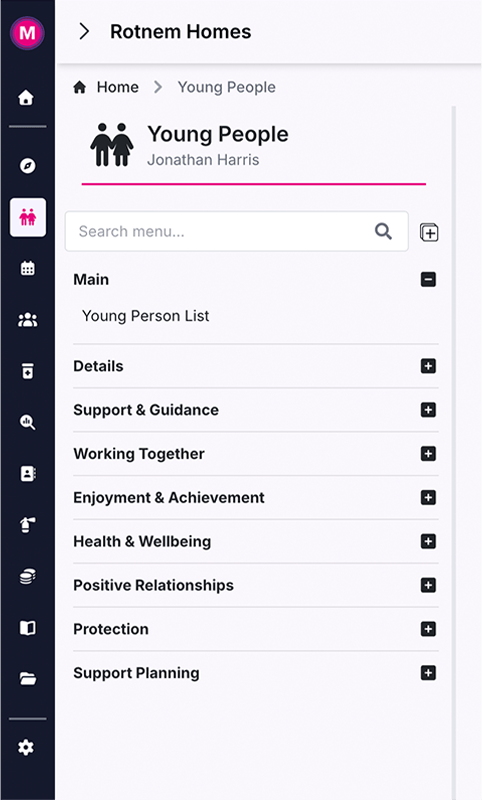Expand the Protection section
This screenshot has width=482, height=800.
(x=428, y=629)
